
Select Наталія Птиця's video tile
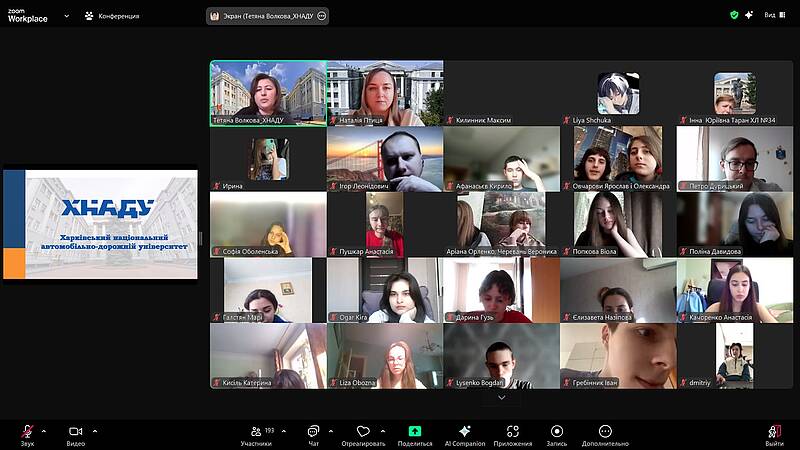point(385,93)
